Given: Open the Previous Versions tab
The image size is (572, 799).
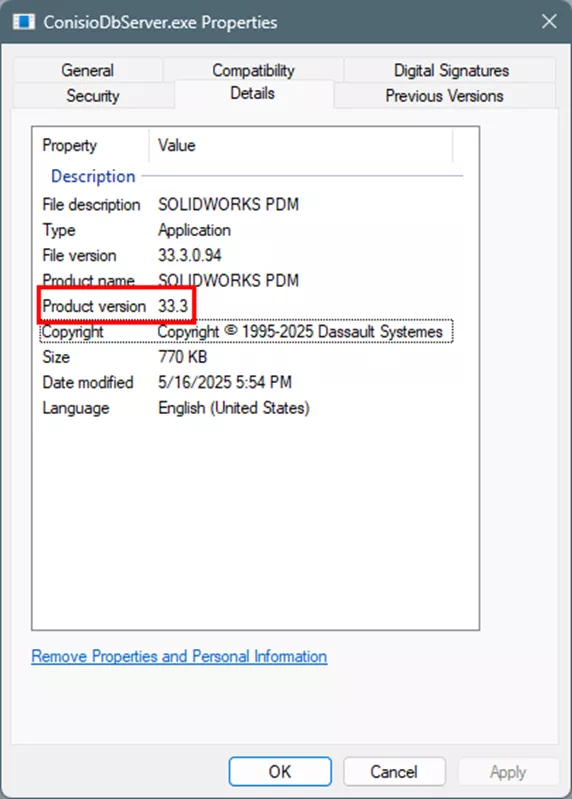Looking at the screenshot, I should pos(444,95).
